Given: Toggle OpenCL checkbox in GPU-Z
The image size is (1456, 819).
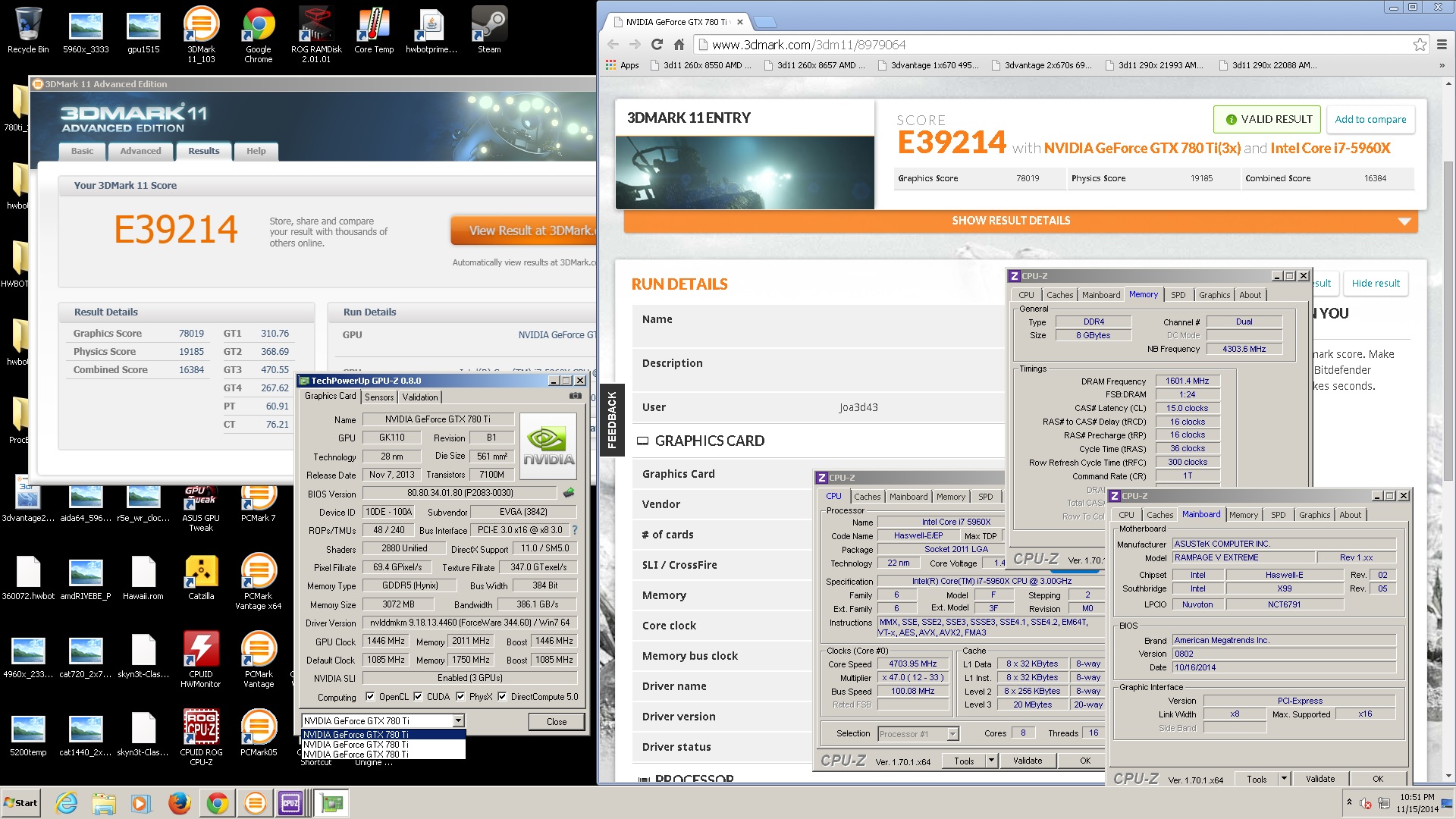Looking at the screenshot, I should (x=370, y=697).
